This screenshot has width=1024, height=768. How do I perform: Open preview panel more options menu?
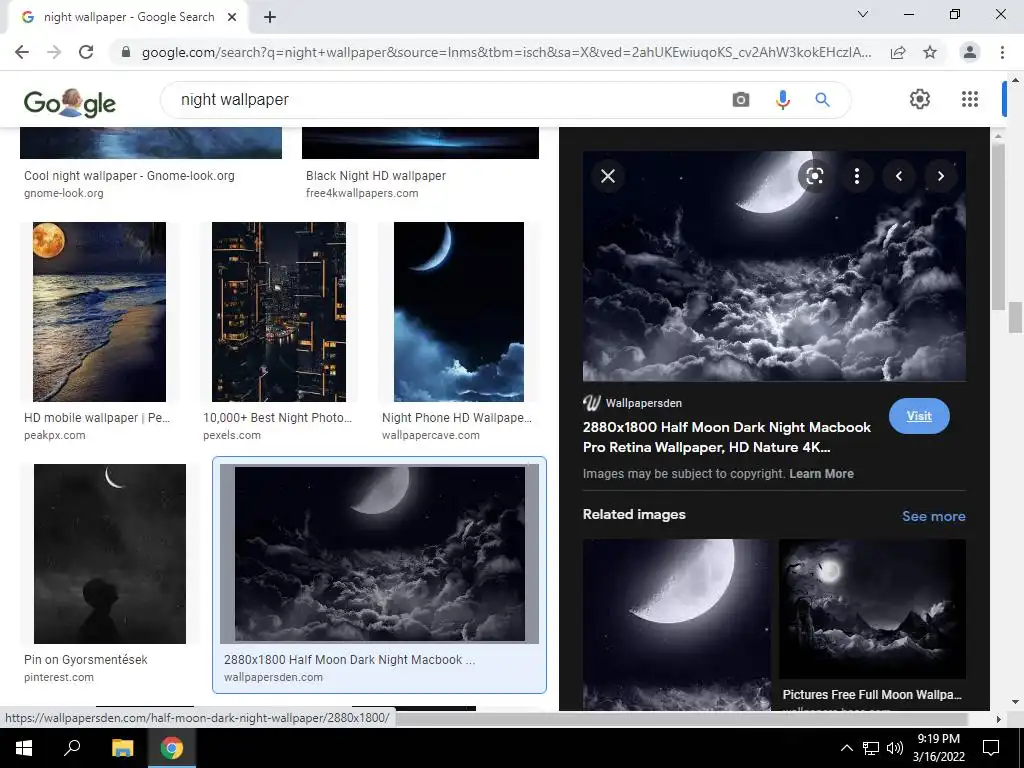pyautogui.click(x=857, y=176)
